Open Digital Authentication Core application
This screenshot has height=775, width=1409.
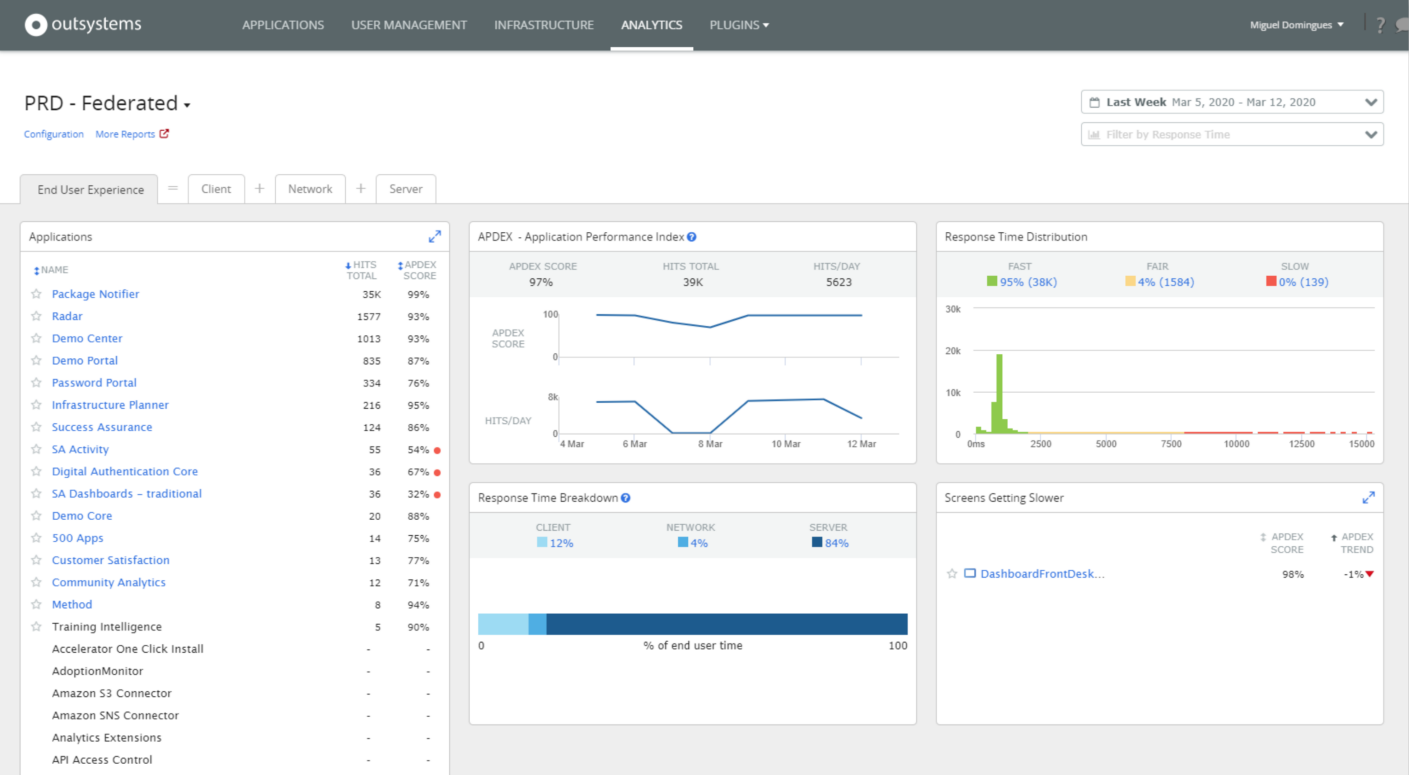point(125,472)
